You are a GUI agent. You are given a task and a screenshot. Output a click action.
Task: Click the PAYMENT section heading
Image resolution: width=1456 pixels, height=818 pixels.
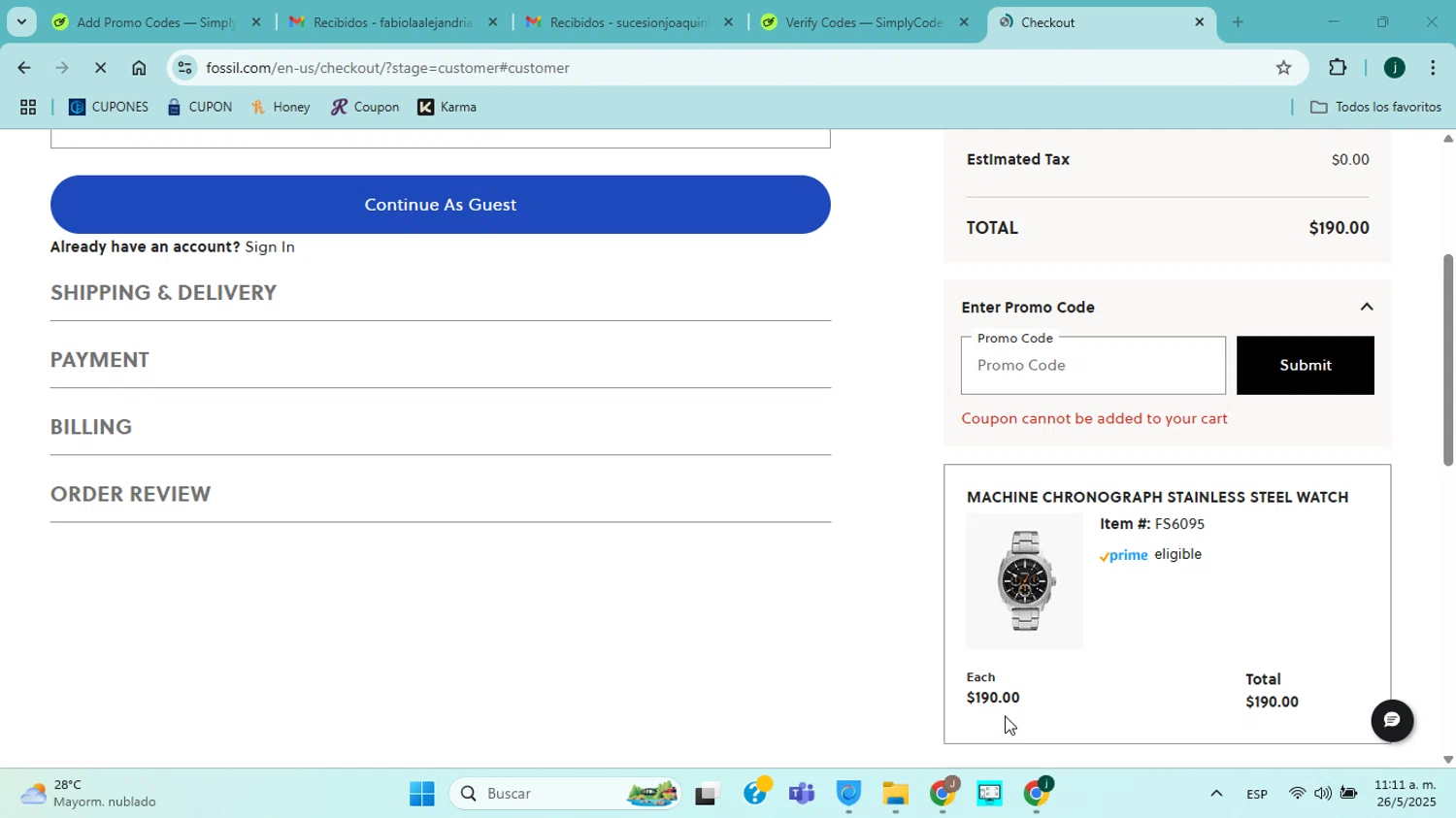[x=100, y=360]
